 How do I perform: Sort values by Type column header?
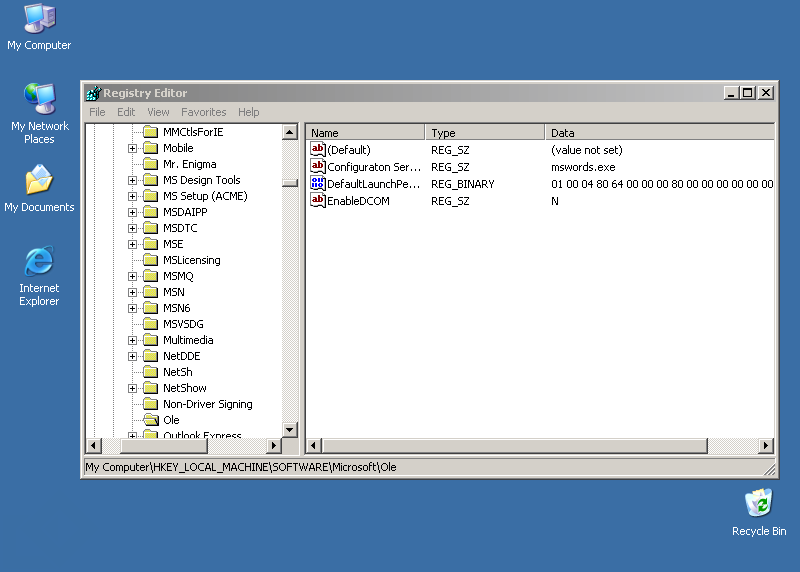coord(485,133)
